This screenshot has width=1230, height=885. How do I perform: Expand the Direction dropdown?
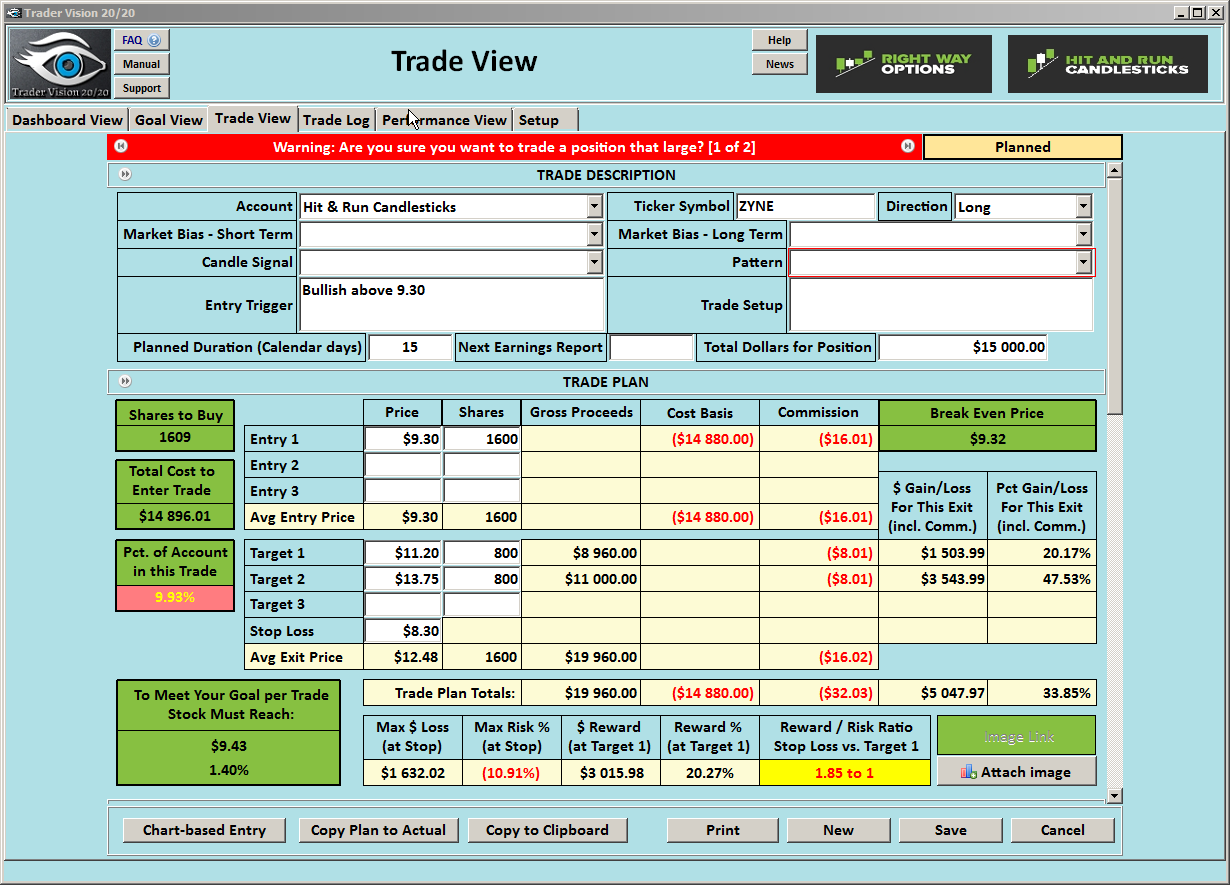pos(1083,207)
